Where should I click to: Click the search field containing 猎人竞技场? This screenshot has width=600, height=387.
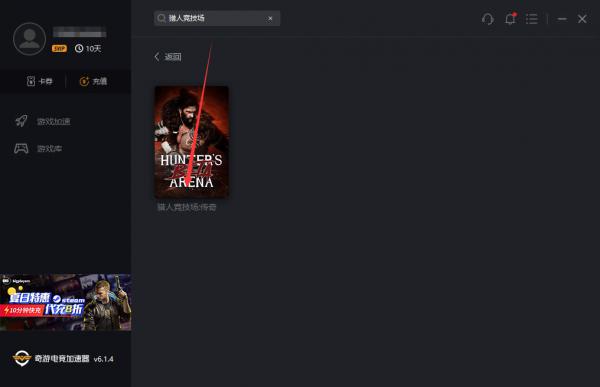(217, 18)
